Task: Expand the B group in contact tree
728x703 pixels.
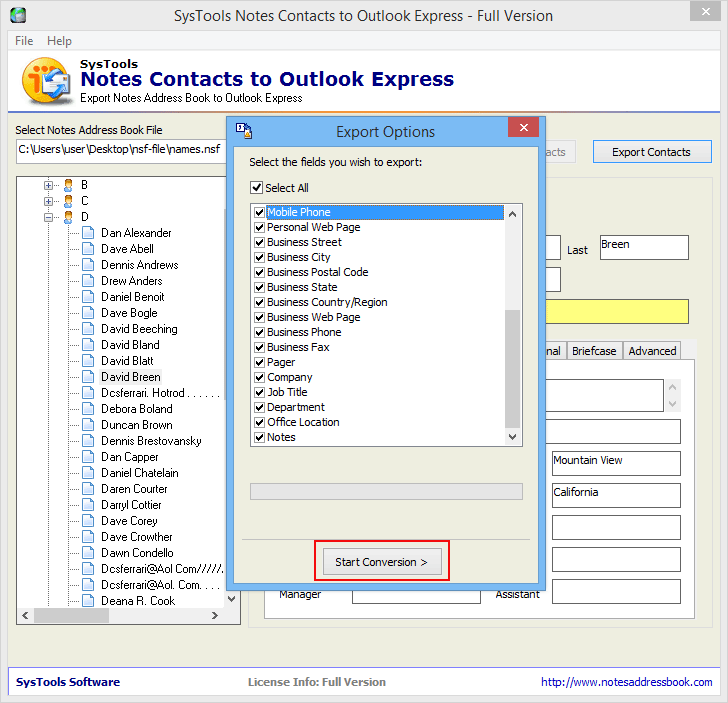Action: tap(48, 185)
